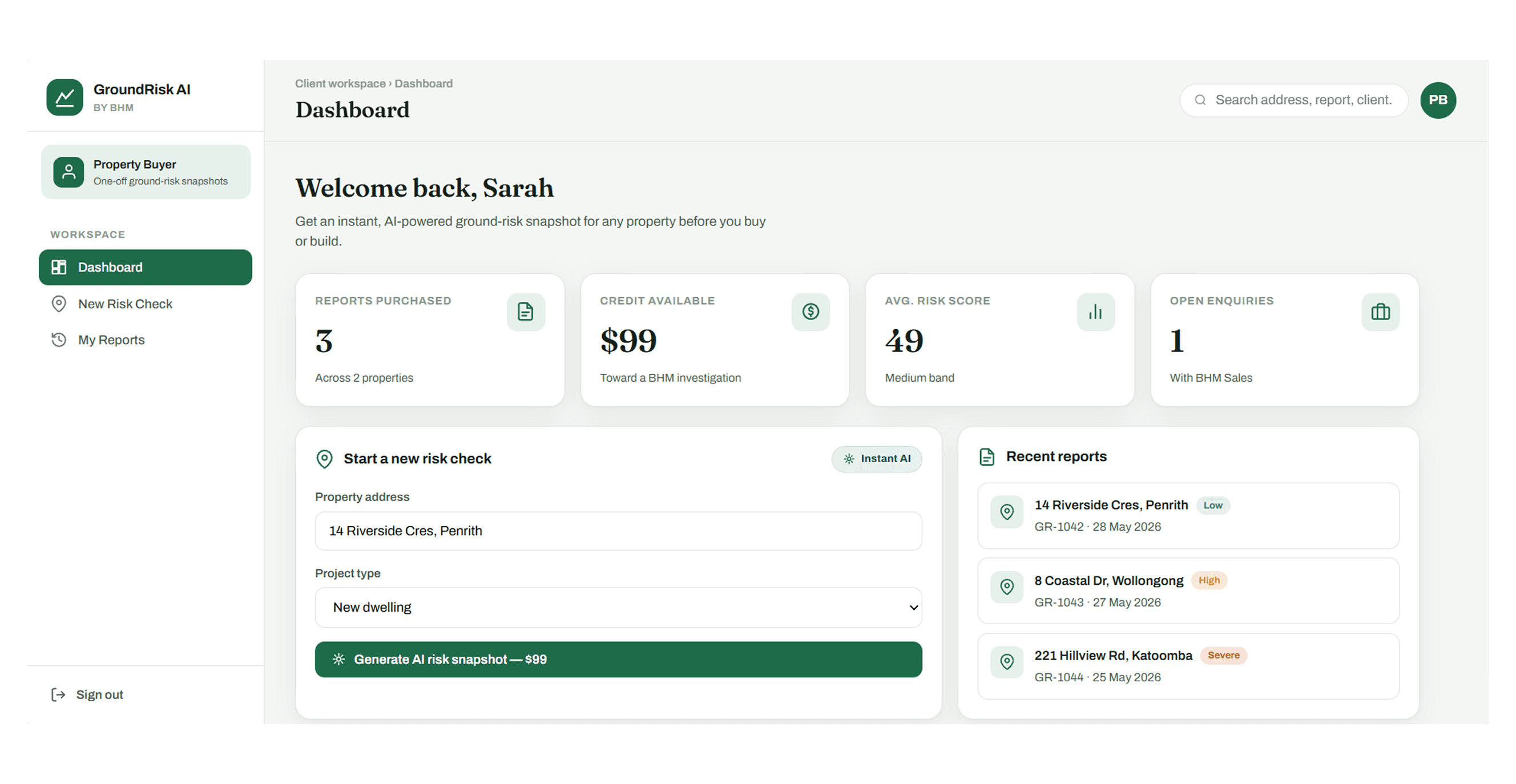Click the Open Enquiries briefcase icon

pos(1380,312)
